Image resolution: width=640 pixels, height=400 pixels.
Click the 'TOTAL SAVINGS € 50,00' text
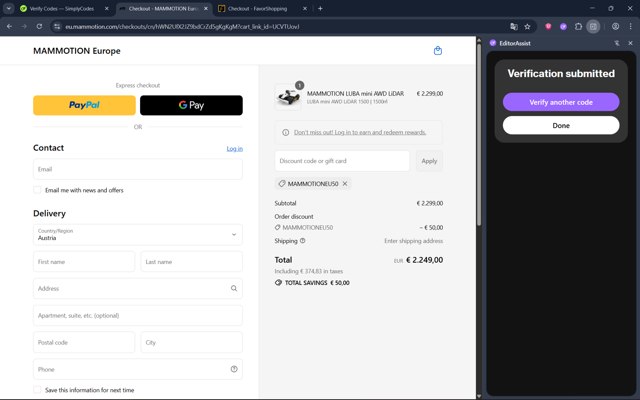tap(317, 282)
